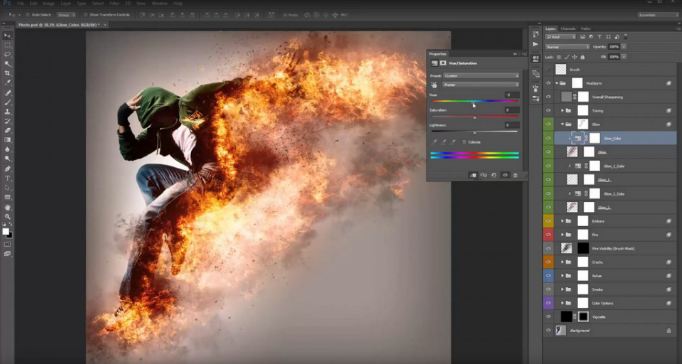
Task: Toggle Show Transform Controls checkbox
Action: tap(85, 15)
